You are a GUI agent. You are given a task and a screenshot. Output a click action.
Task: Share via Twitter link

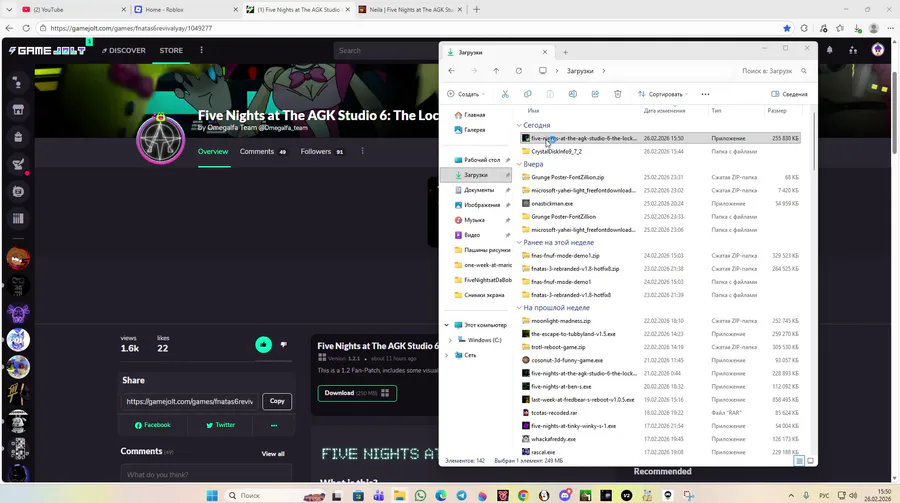coord(220,425)
